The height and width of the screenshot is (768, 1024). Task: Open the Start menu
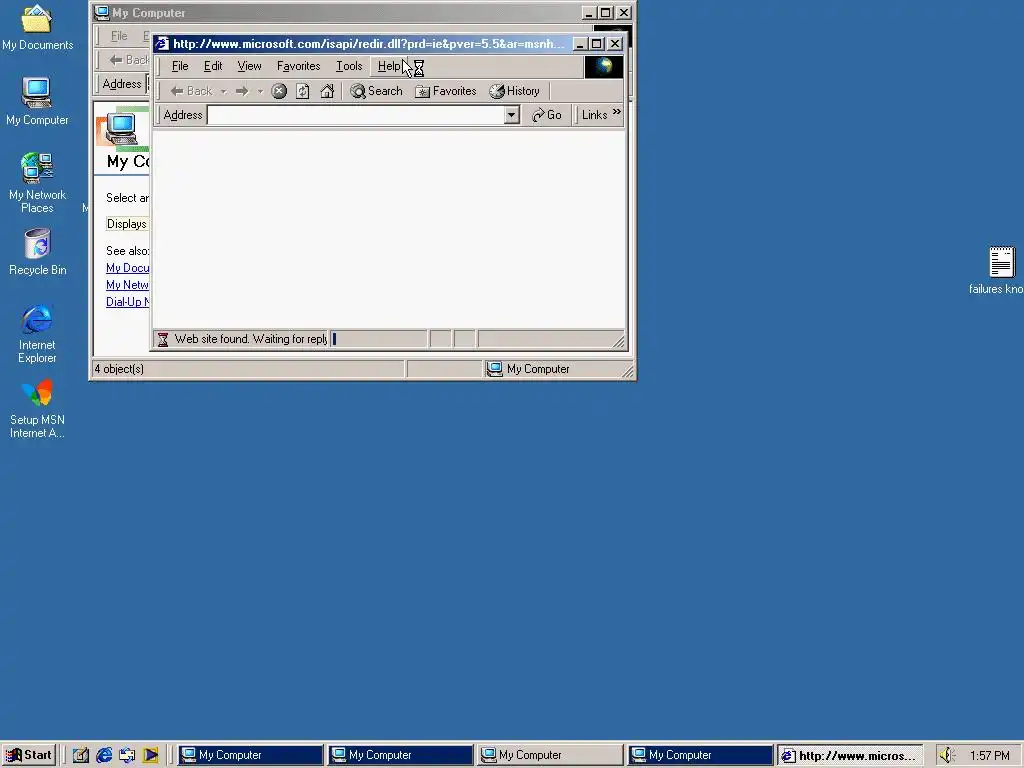coord(29,755)
